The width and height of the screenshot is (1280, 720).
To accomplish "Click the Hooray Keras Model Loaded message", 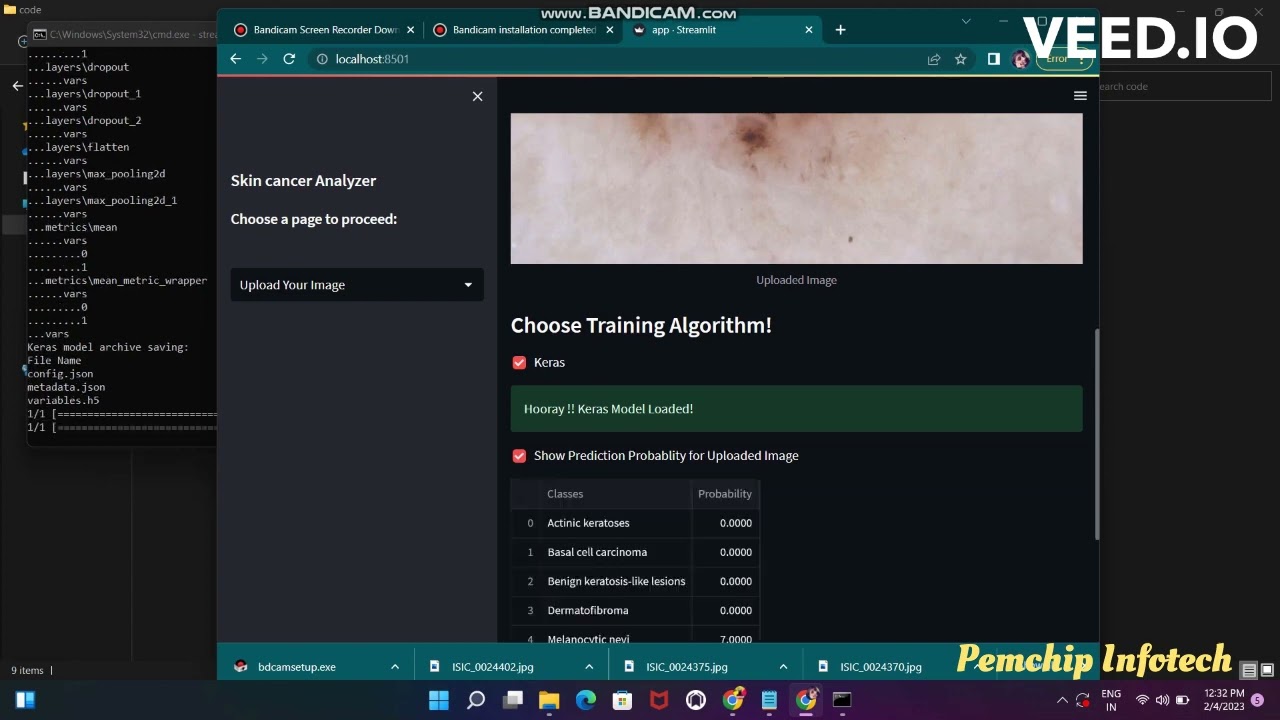I will [796, 409].
